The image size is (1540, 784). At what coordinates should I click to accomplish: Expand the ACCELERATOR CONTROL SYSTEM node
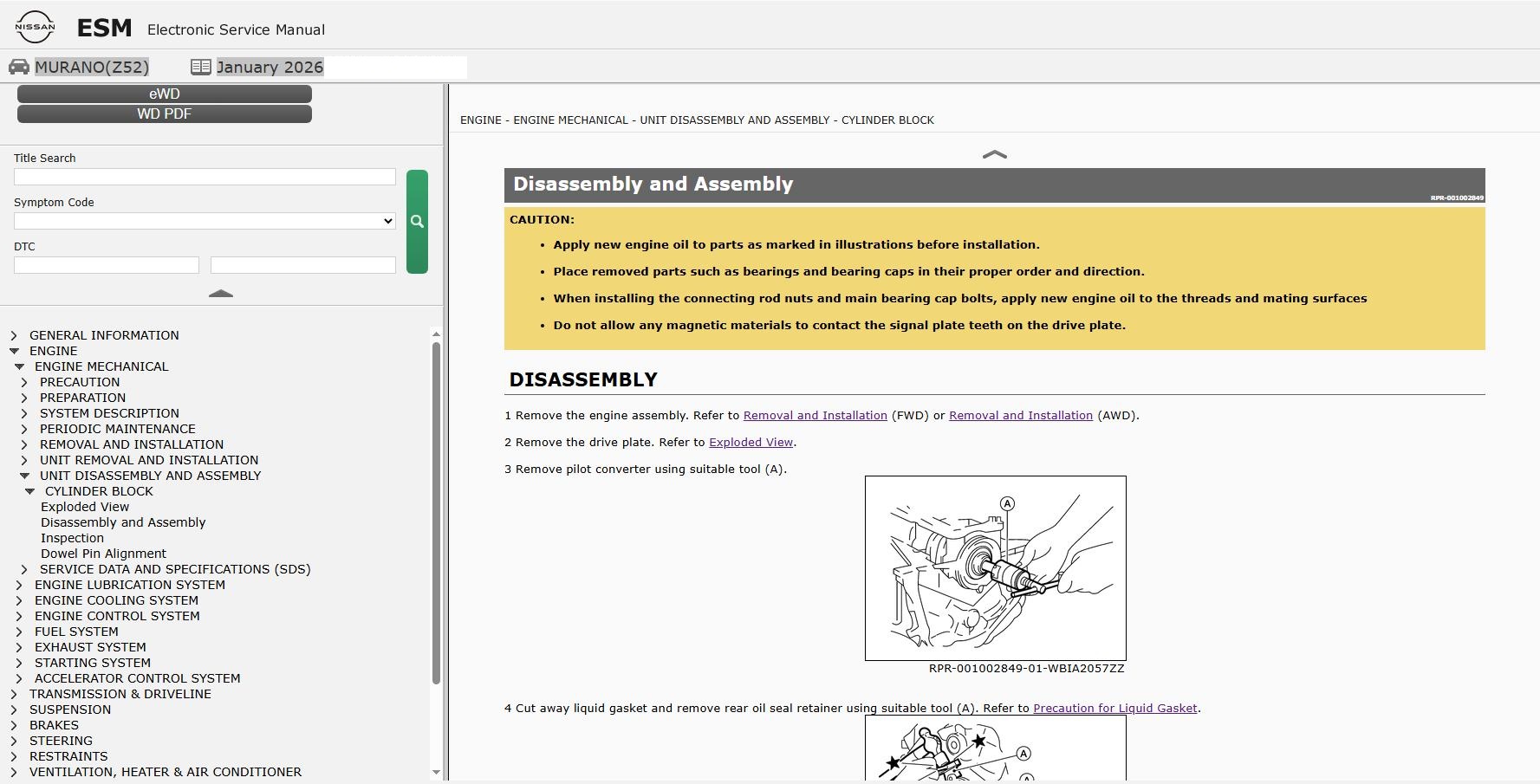pyautogui.click(x=19, y=678)
